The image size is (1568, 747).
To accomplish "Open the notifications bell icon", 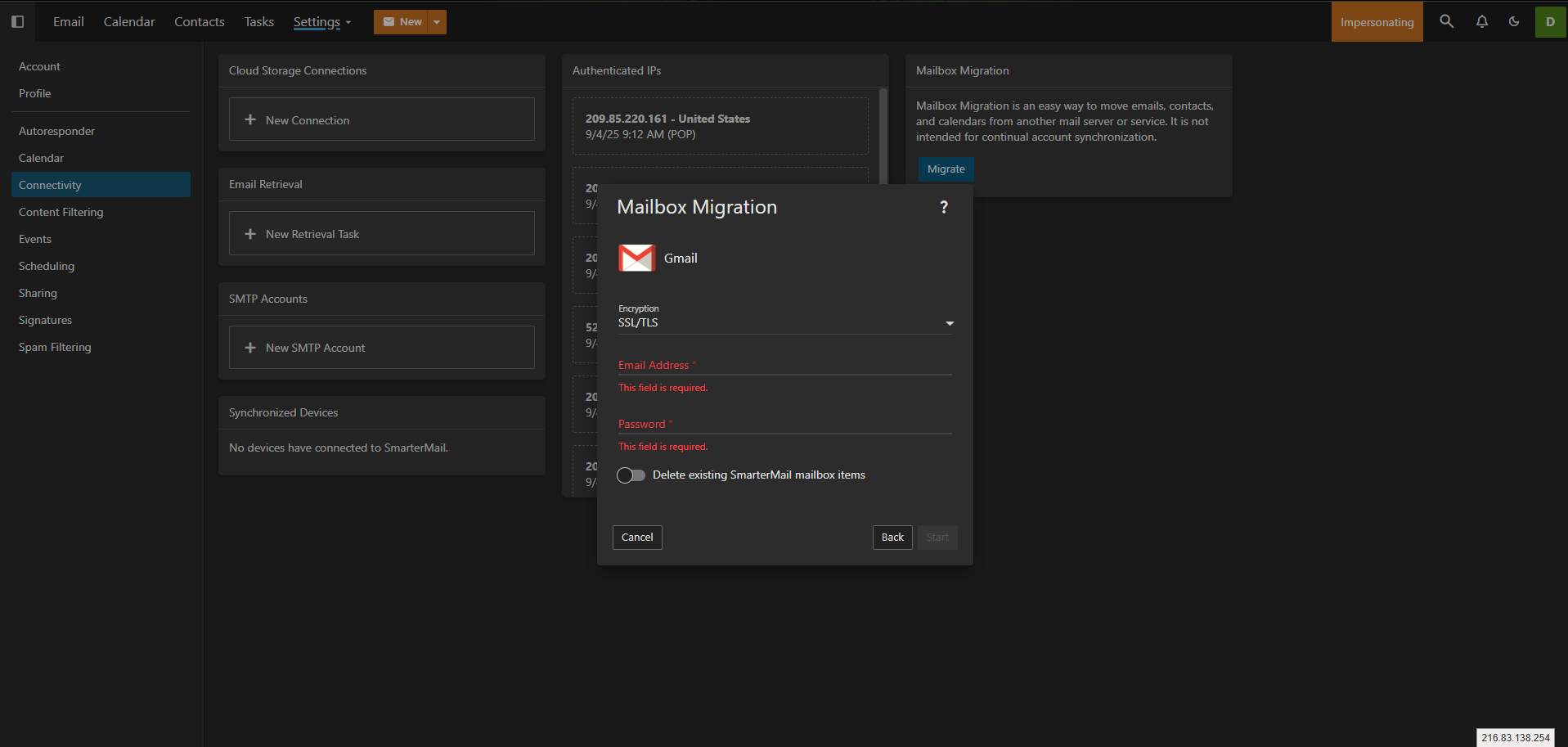I will point(1481,22).
